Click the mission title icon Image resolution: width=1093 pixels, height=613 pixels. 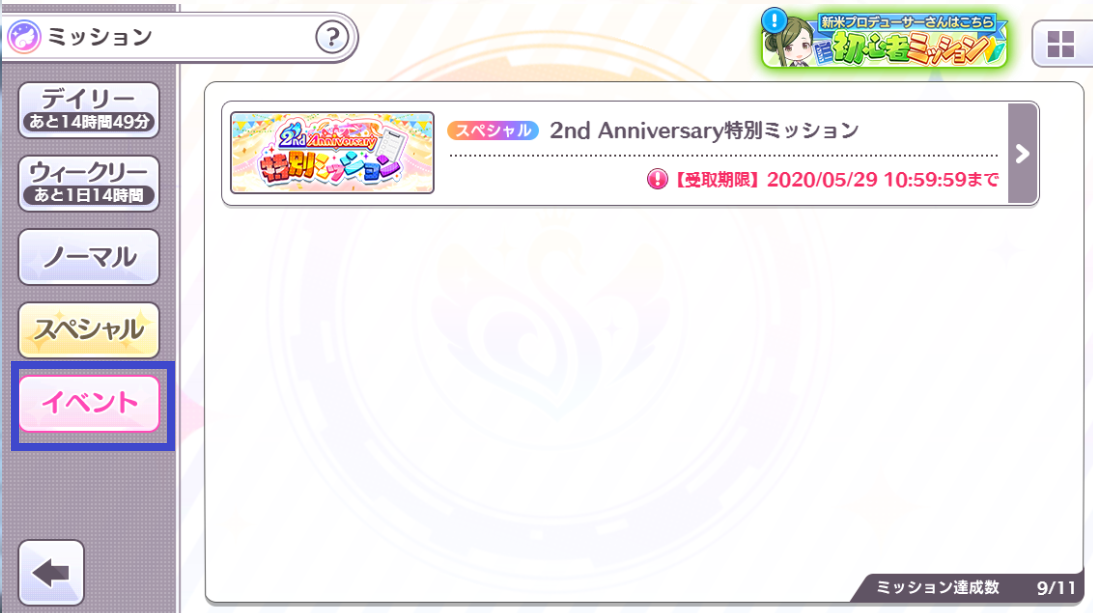24,36
